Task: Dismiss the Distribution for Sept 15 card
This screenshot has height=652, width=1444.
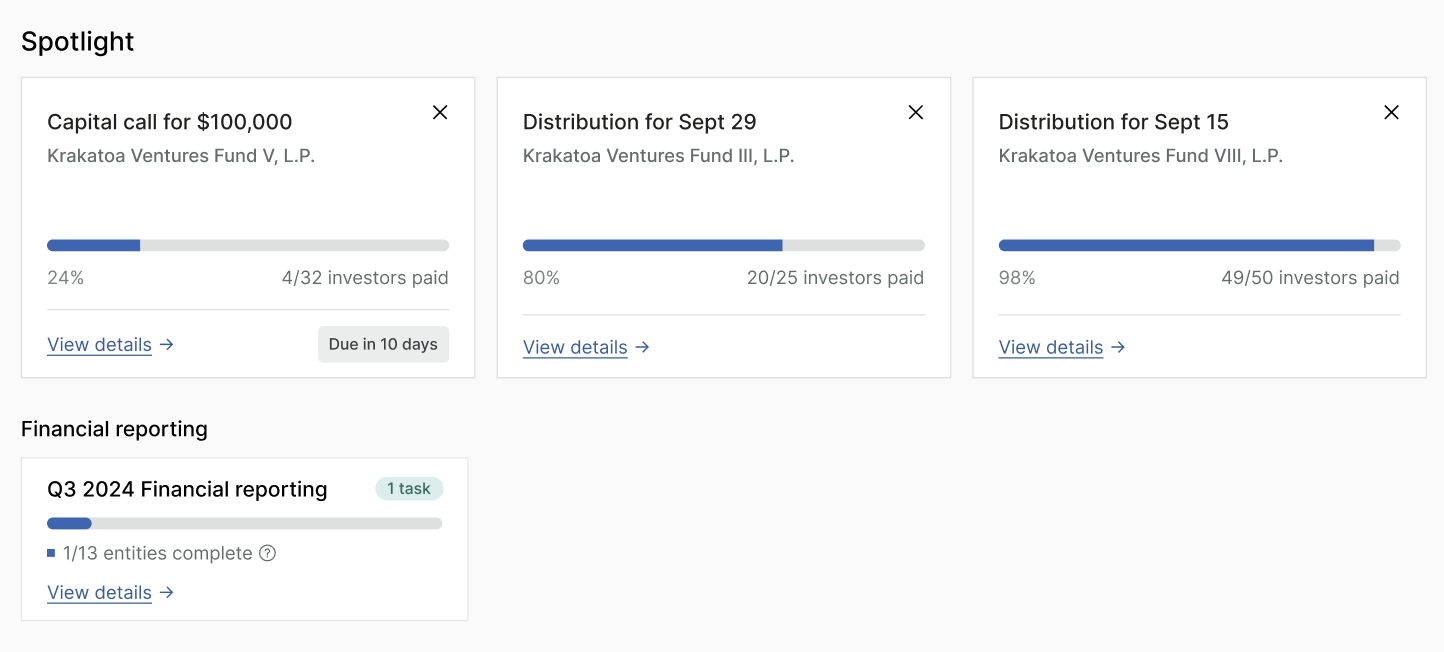Action: point(1391,112)
